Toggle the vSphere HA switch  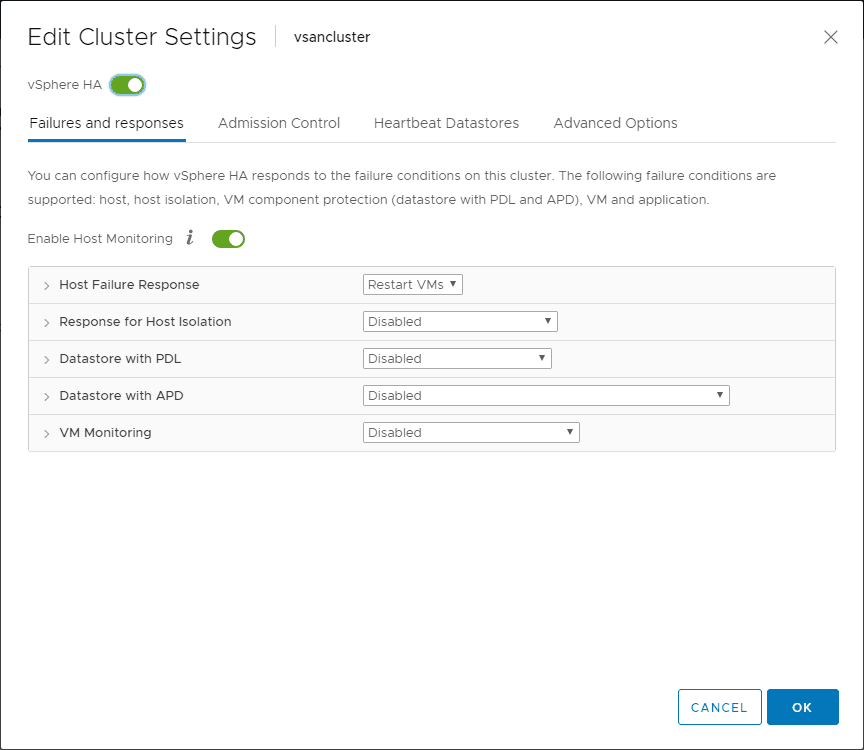click(x=128, y=85)
